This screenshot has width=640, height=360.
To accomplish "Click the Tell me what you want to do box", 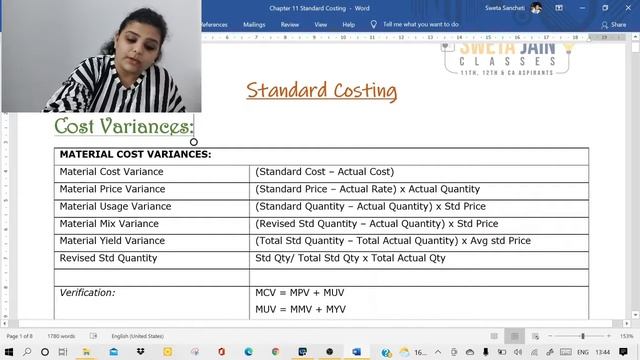I will (420, 24).
